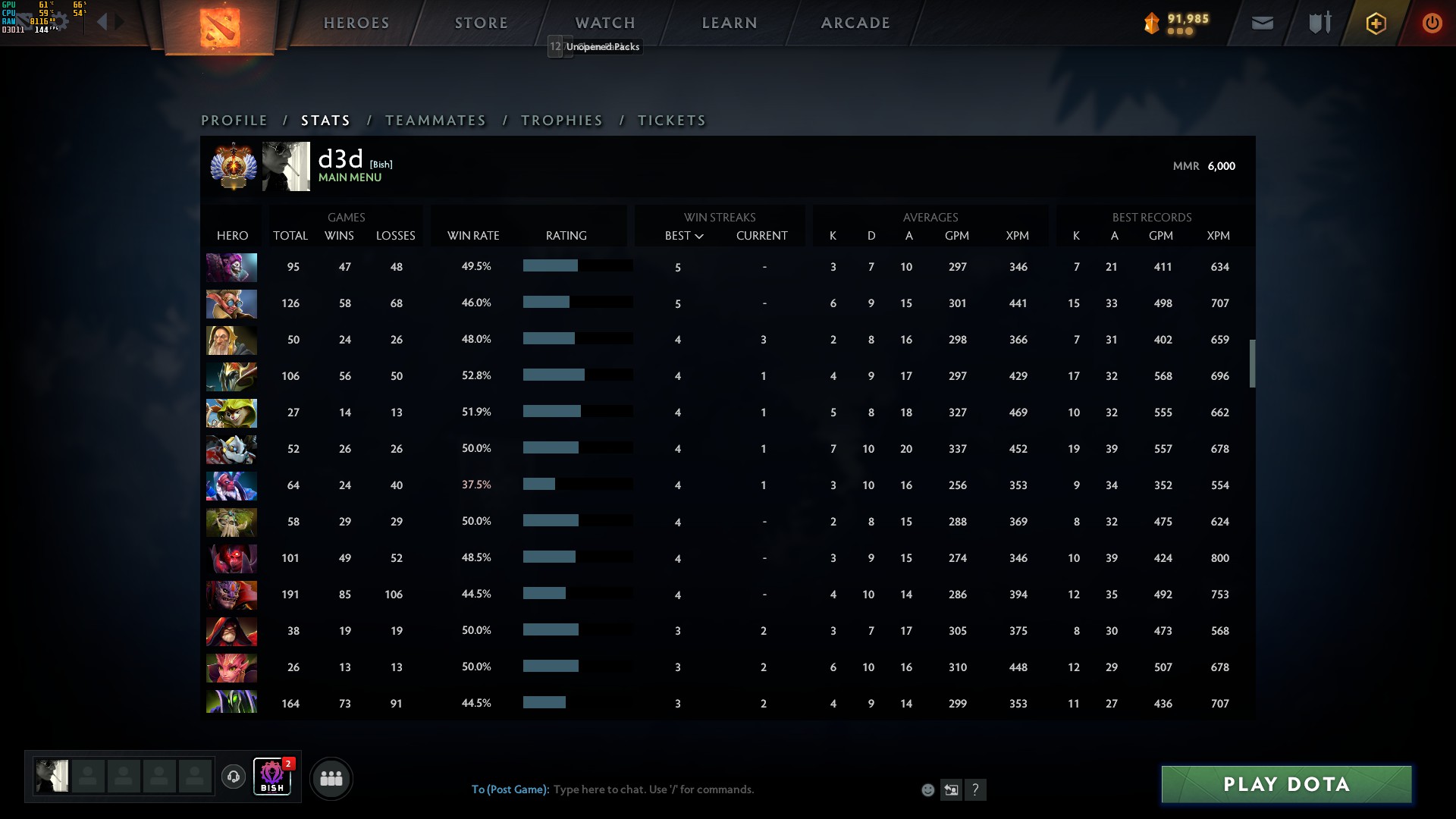Image resolution: width=1456 pixels, height=819 pixels.
Task: Click the Dota 2 logo home button
Action: coord(219,27)
